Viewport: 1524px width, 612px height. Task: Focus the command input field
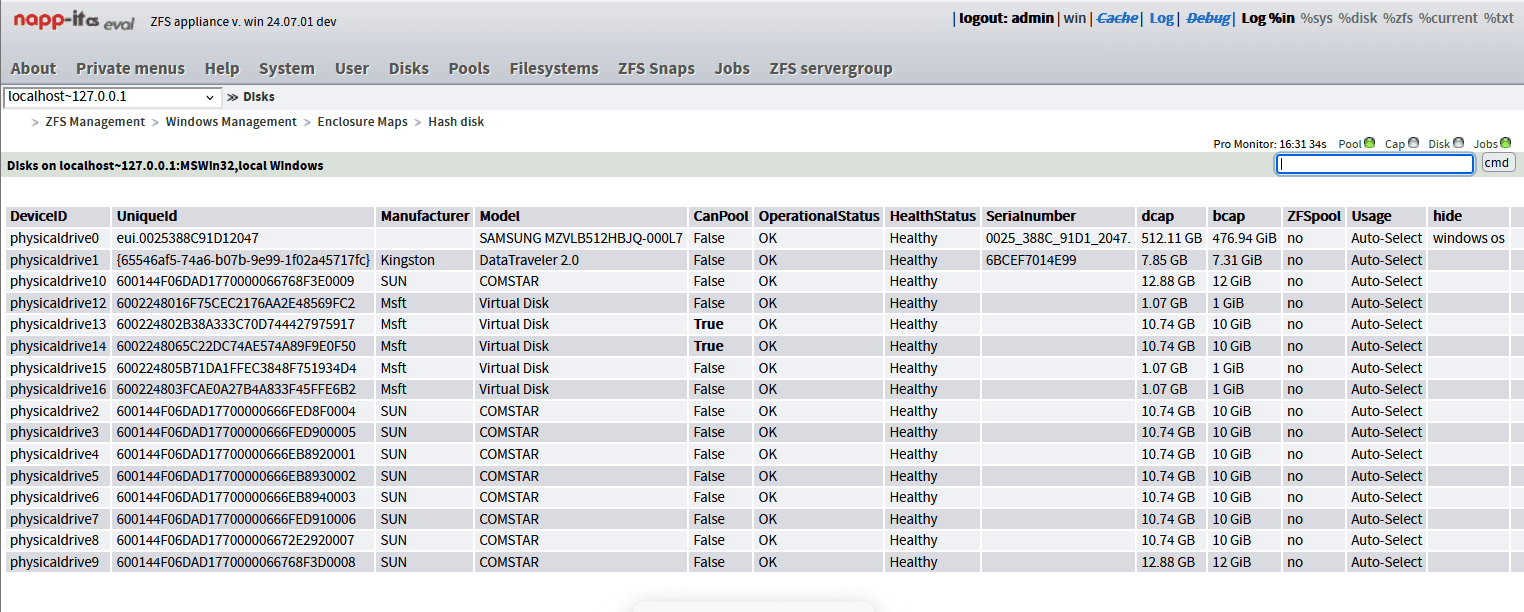pos(1375,164)
